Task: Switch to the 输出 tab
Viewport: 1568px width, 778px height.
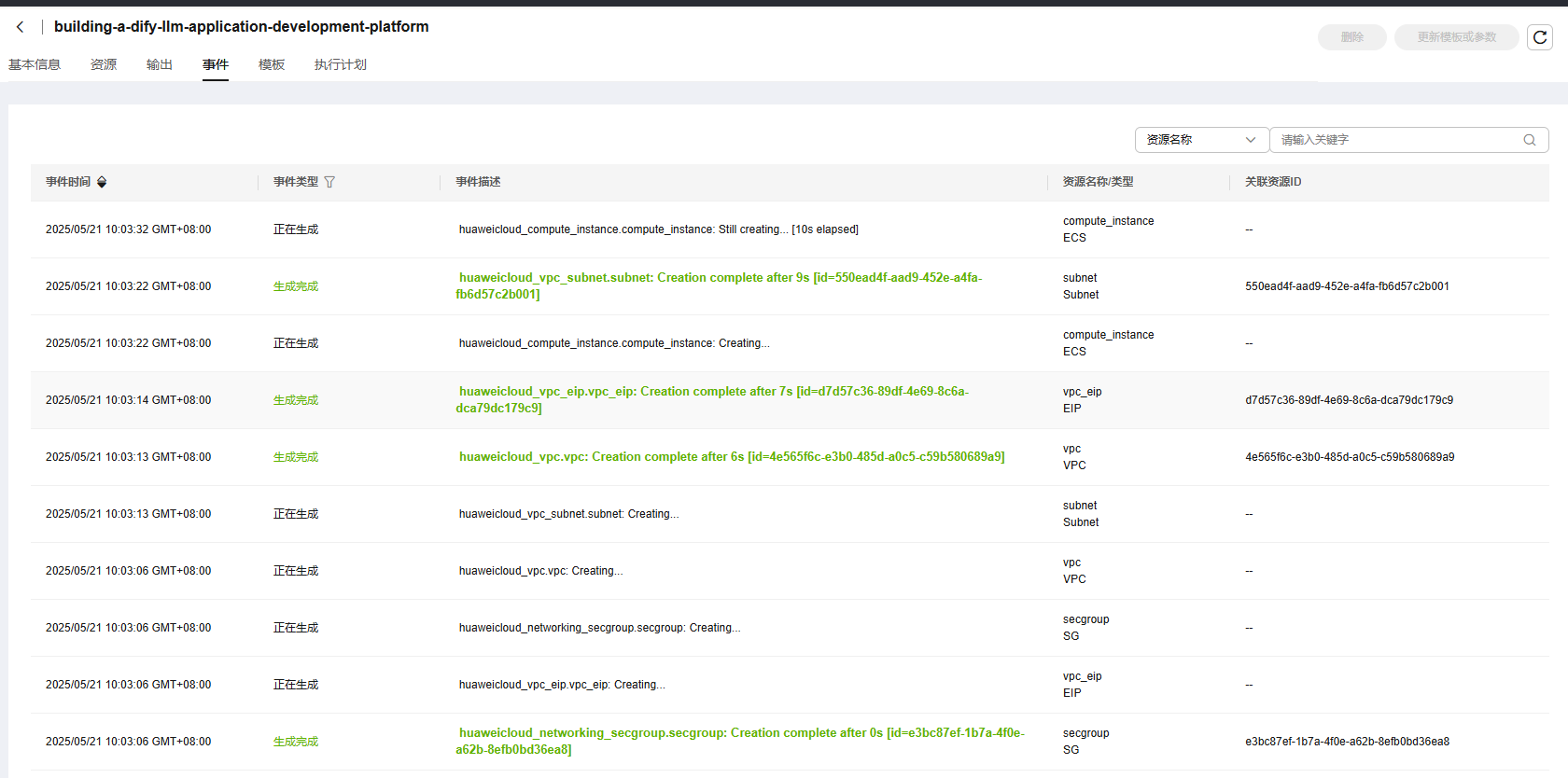Action: coord(160,64)
